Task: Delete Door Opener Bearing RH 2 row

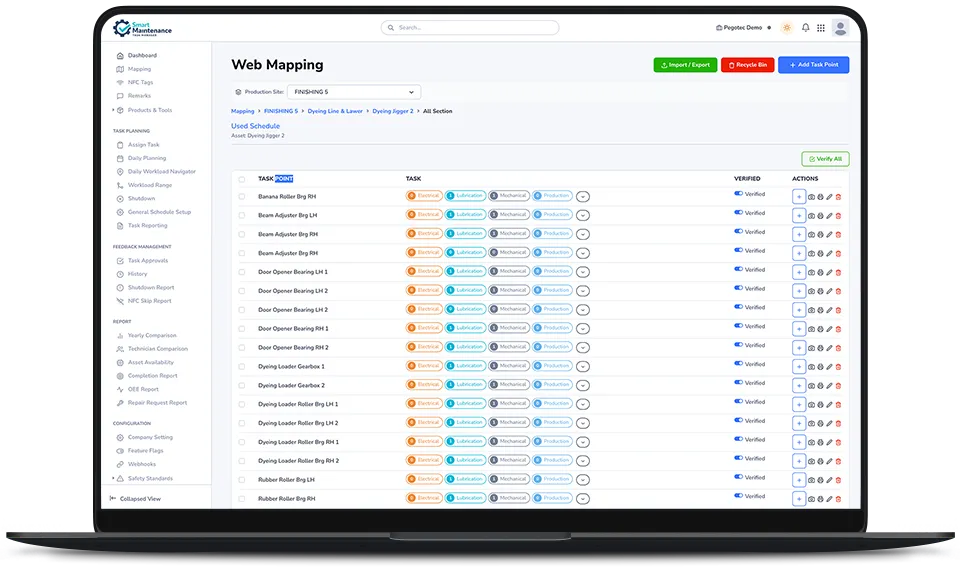Action: [838, 348]
